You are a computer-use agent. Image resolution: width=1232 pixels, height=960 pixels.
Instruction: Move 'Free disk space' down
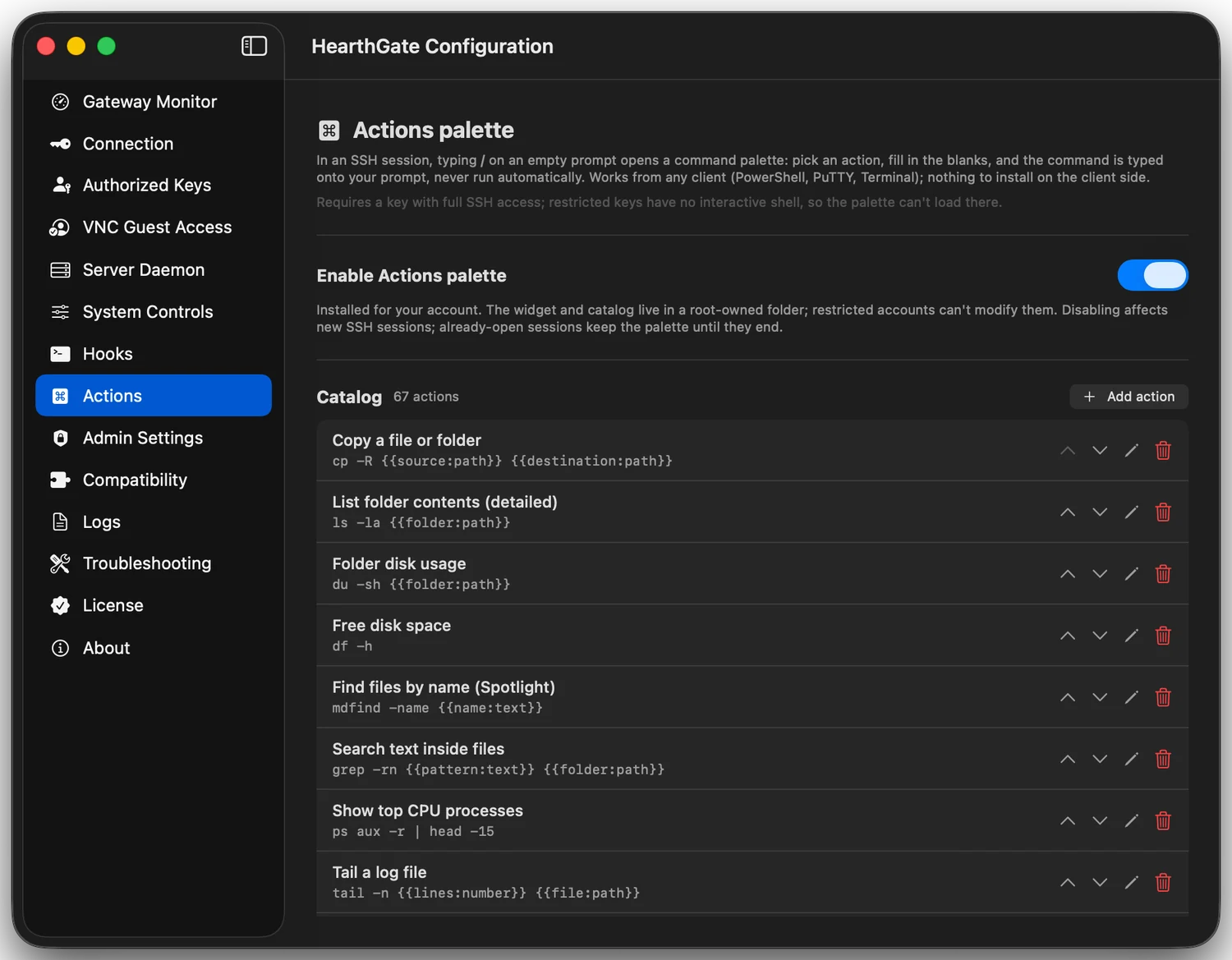pyautogui.click(x=1100, y=635)
